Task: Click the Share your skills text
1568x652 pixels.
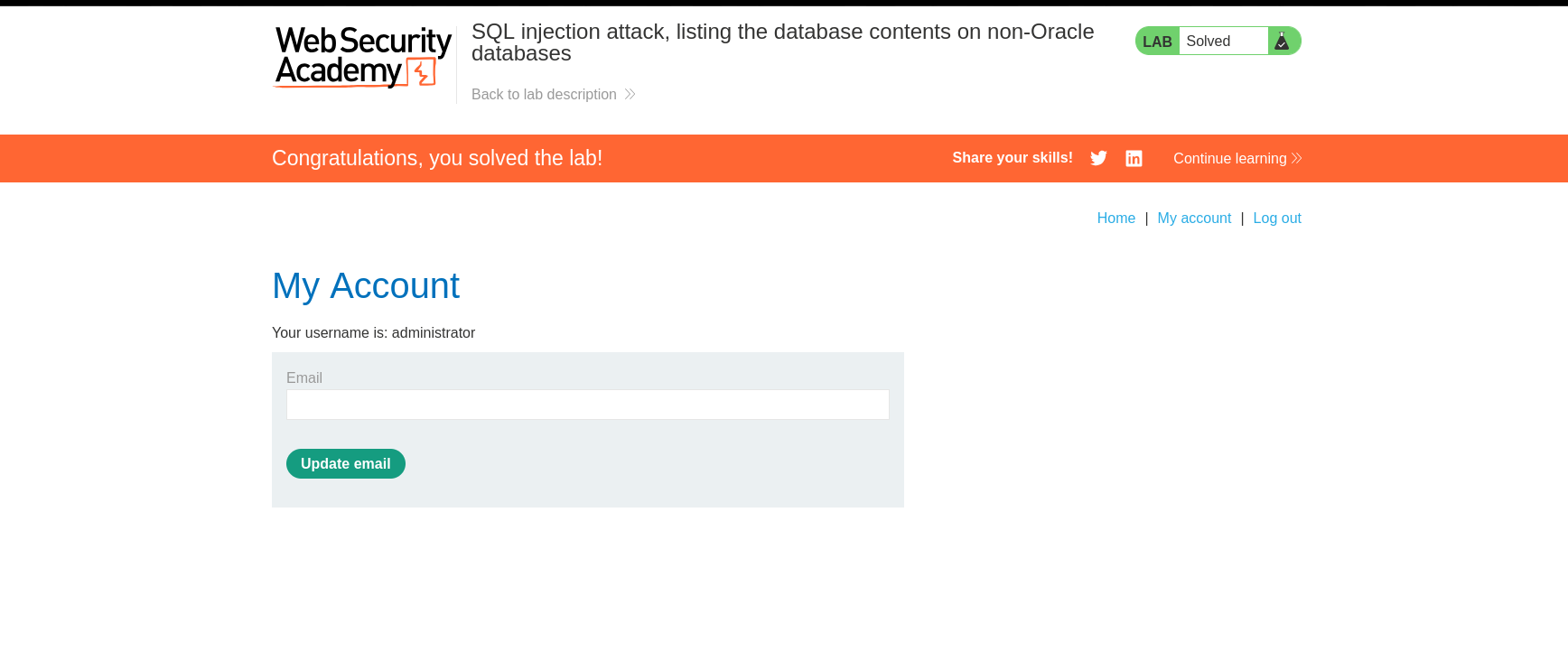Action: click(1013, 157)
